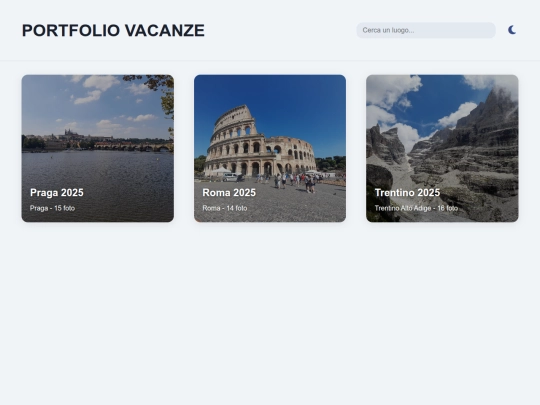Image resolution: width=540 pixels, height=405 pixels.
Task: Click the Colosseum in the Roma photo
Action: tap(258, 145)
